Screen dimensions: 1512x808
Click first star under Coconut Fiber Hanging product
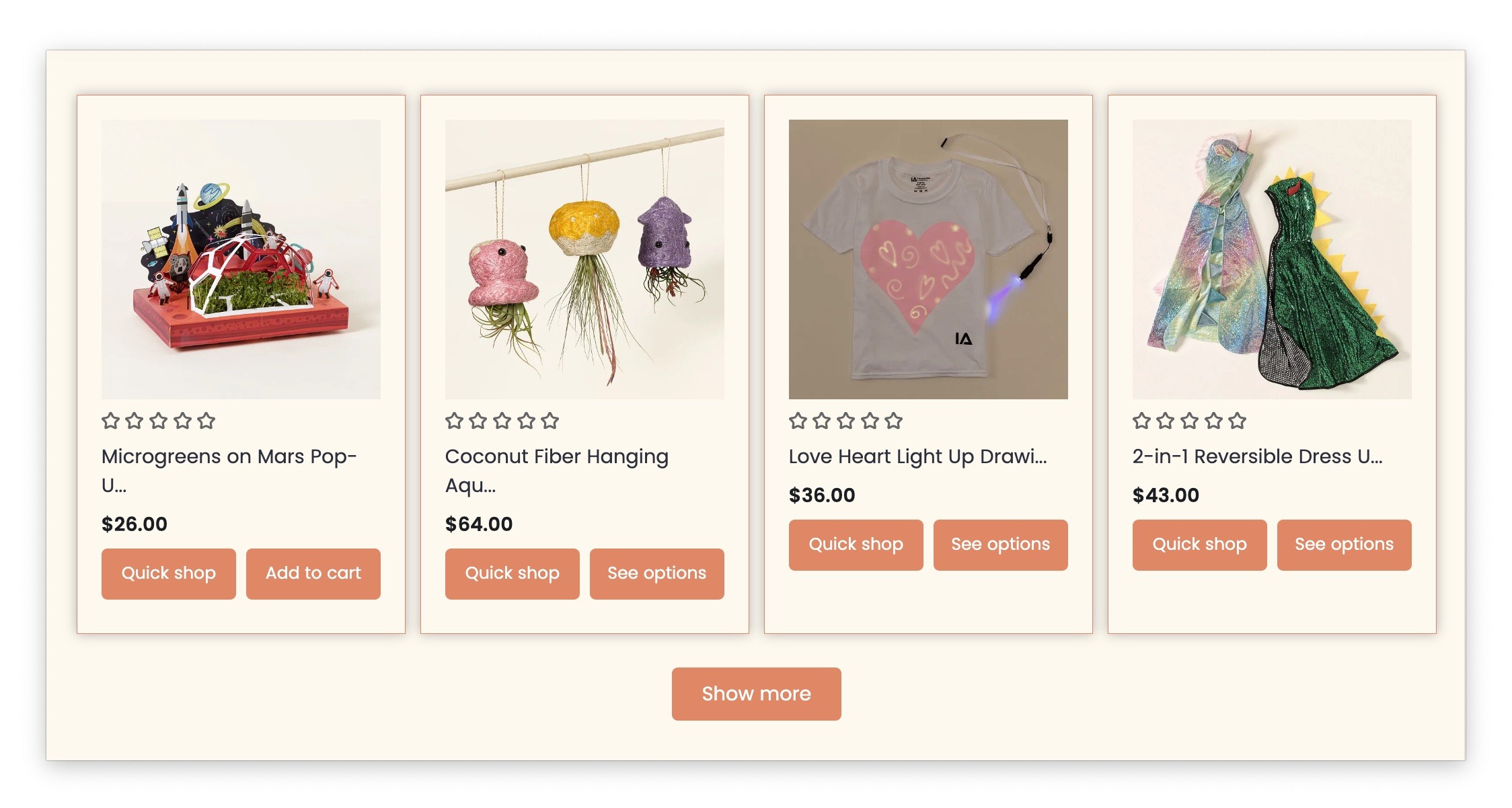click(454, 421)
